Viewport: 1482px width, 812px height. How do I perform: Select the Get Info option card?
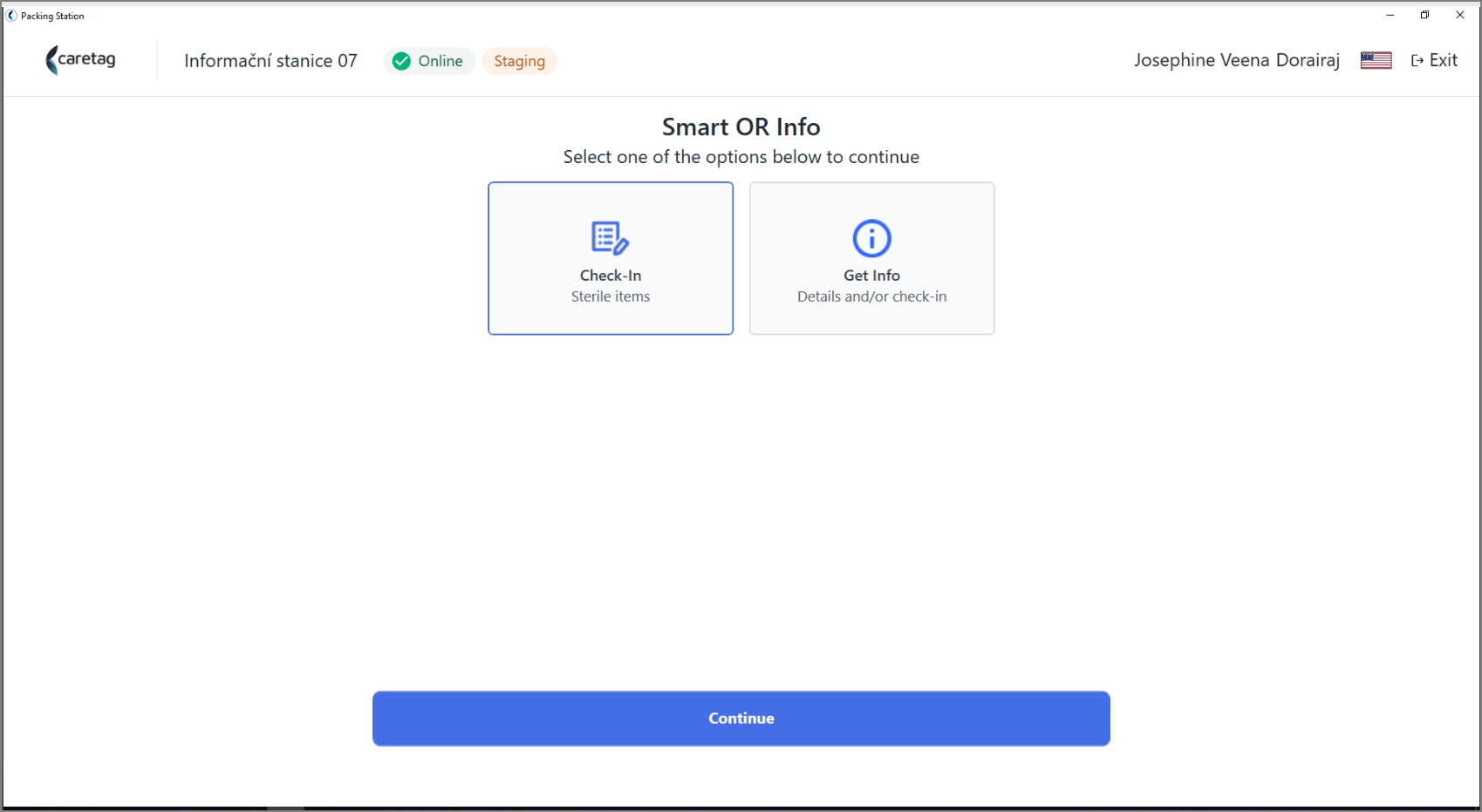(871, 258)
